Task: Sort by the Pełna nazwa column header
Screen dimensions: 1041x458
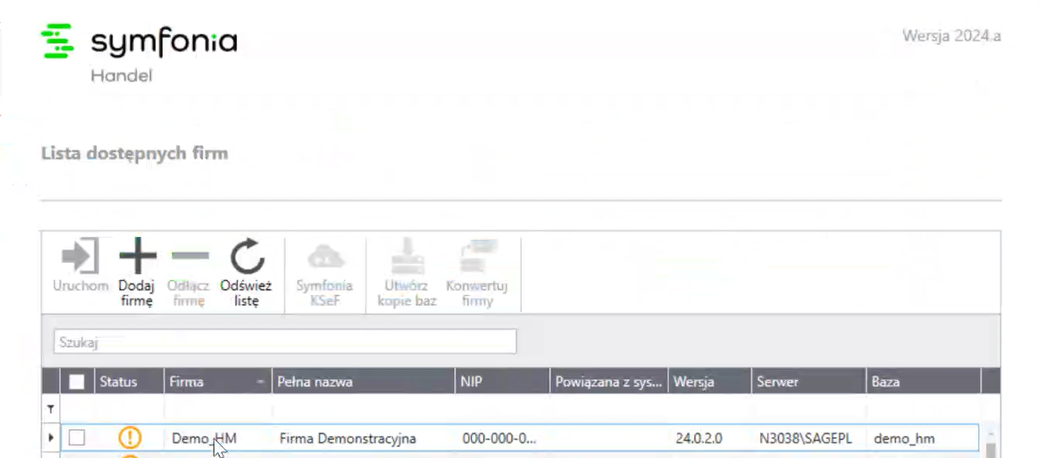Action: tap(315, 382)
